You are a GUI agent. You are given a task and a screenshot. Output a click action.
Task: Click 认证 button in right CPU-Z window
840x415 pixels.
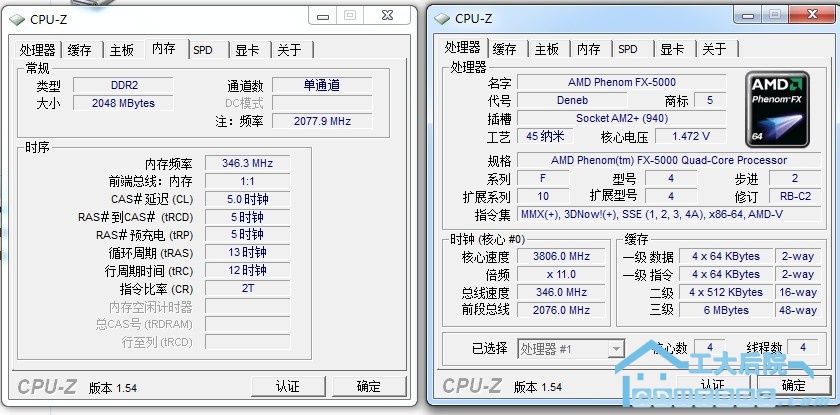713,386
